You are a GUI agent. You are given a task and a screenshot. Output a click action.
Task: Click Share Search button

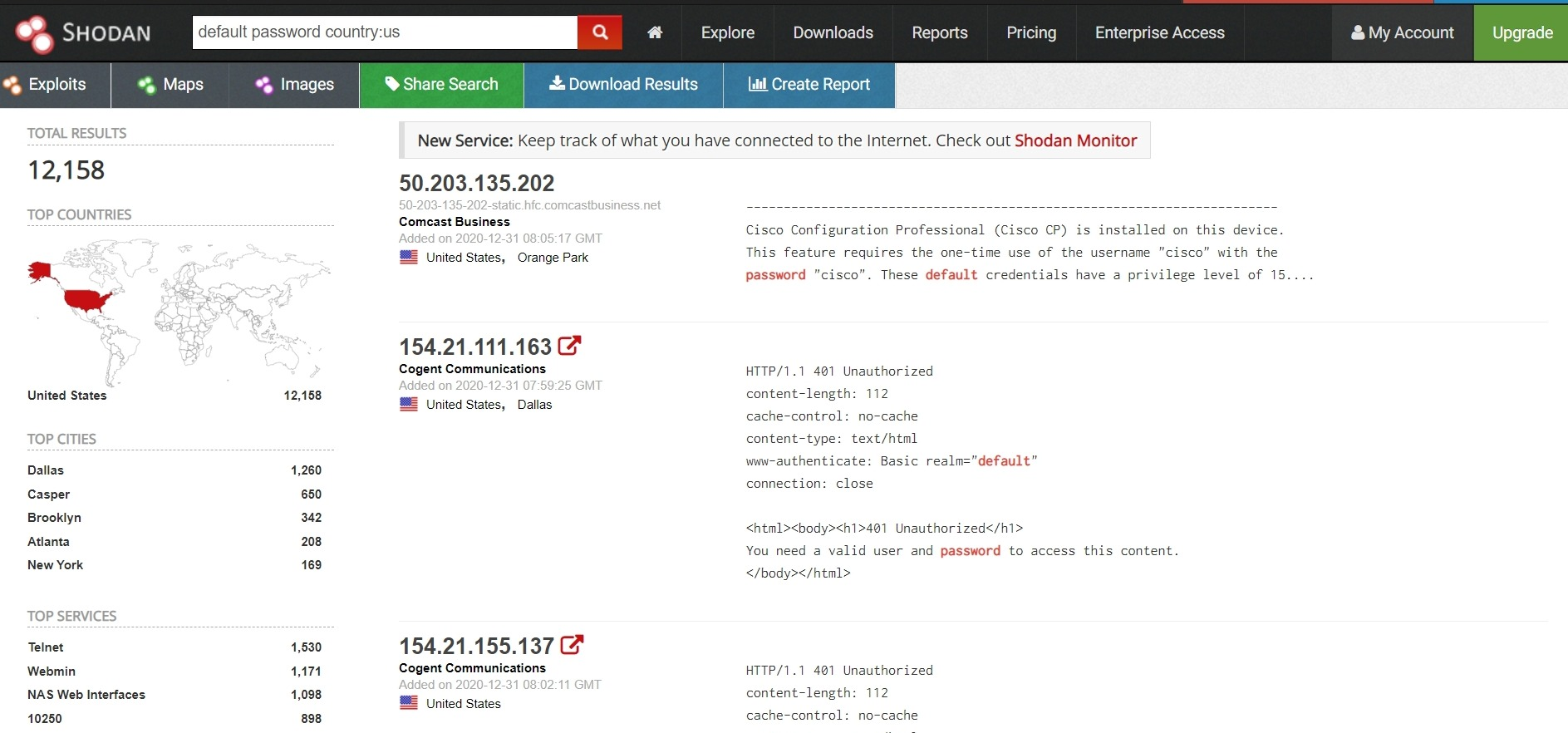(x=441, y=85)
